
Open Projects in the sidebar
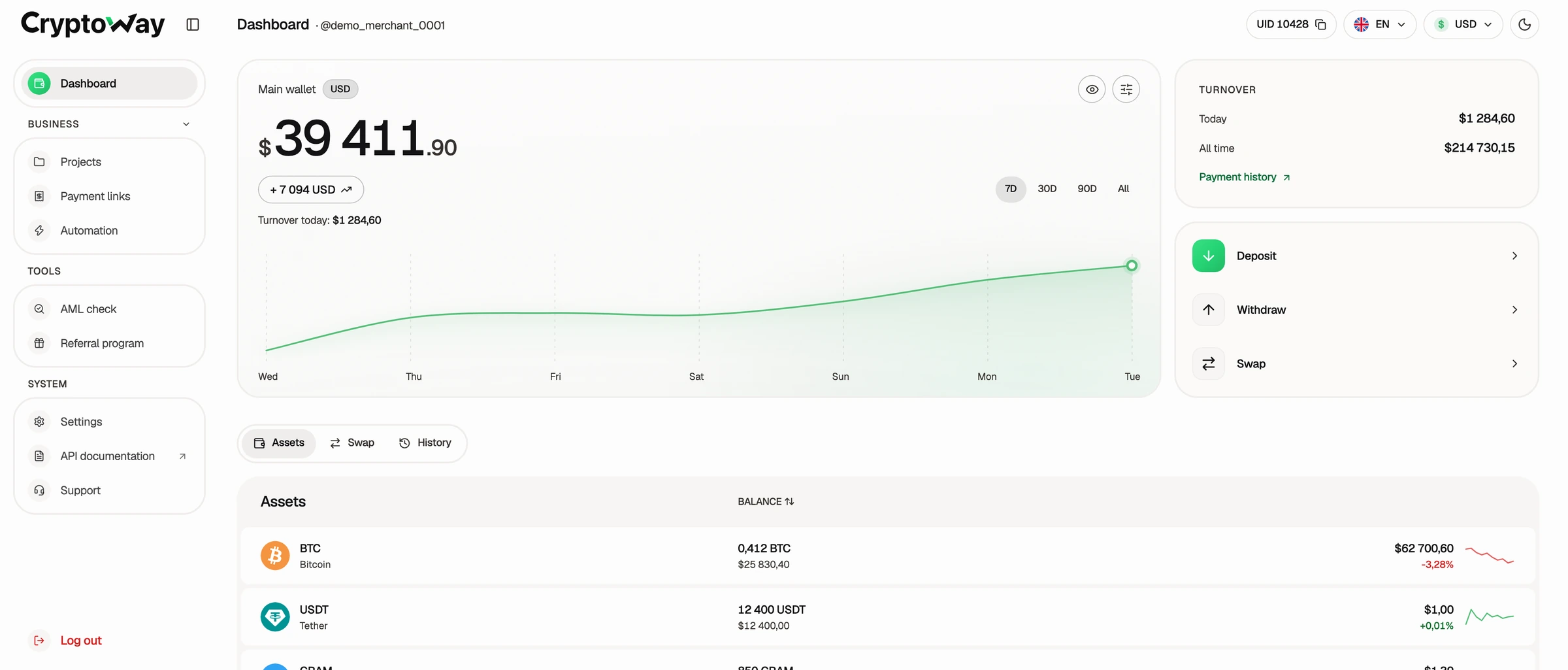point(109,161)
